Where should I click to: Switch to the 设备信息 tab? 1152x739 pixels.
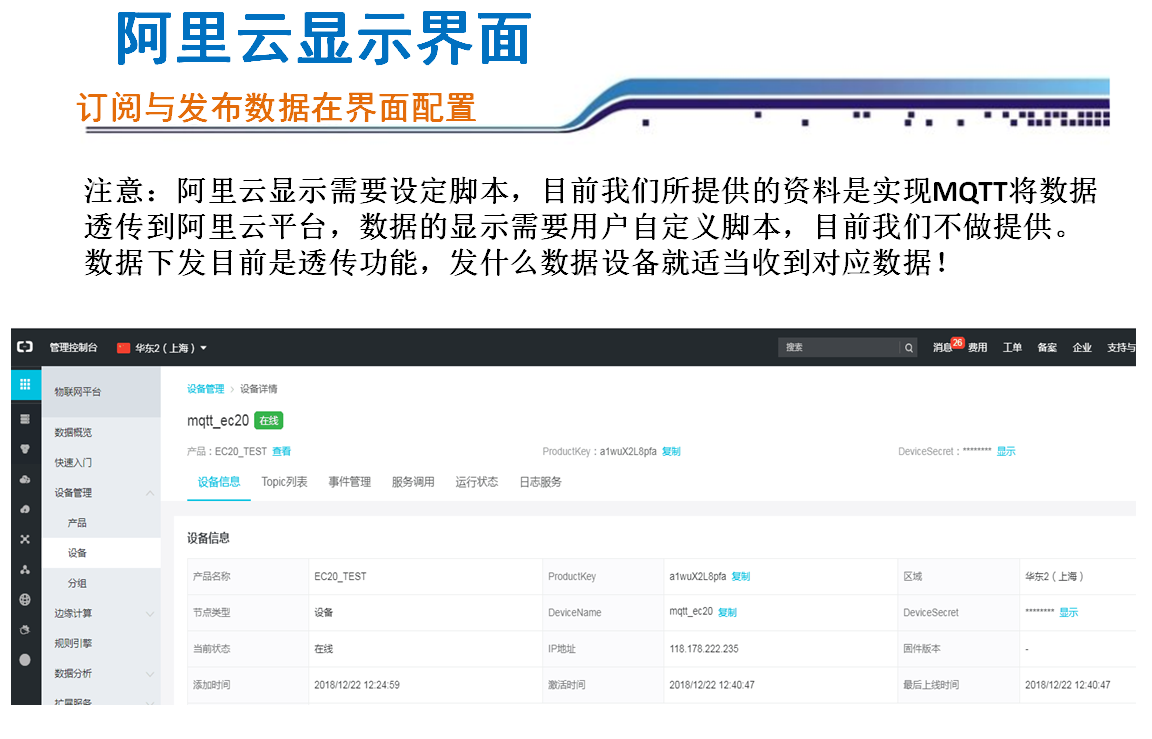(x=219, y=482)
